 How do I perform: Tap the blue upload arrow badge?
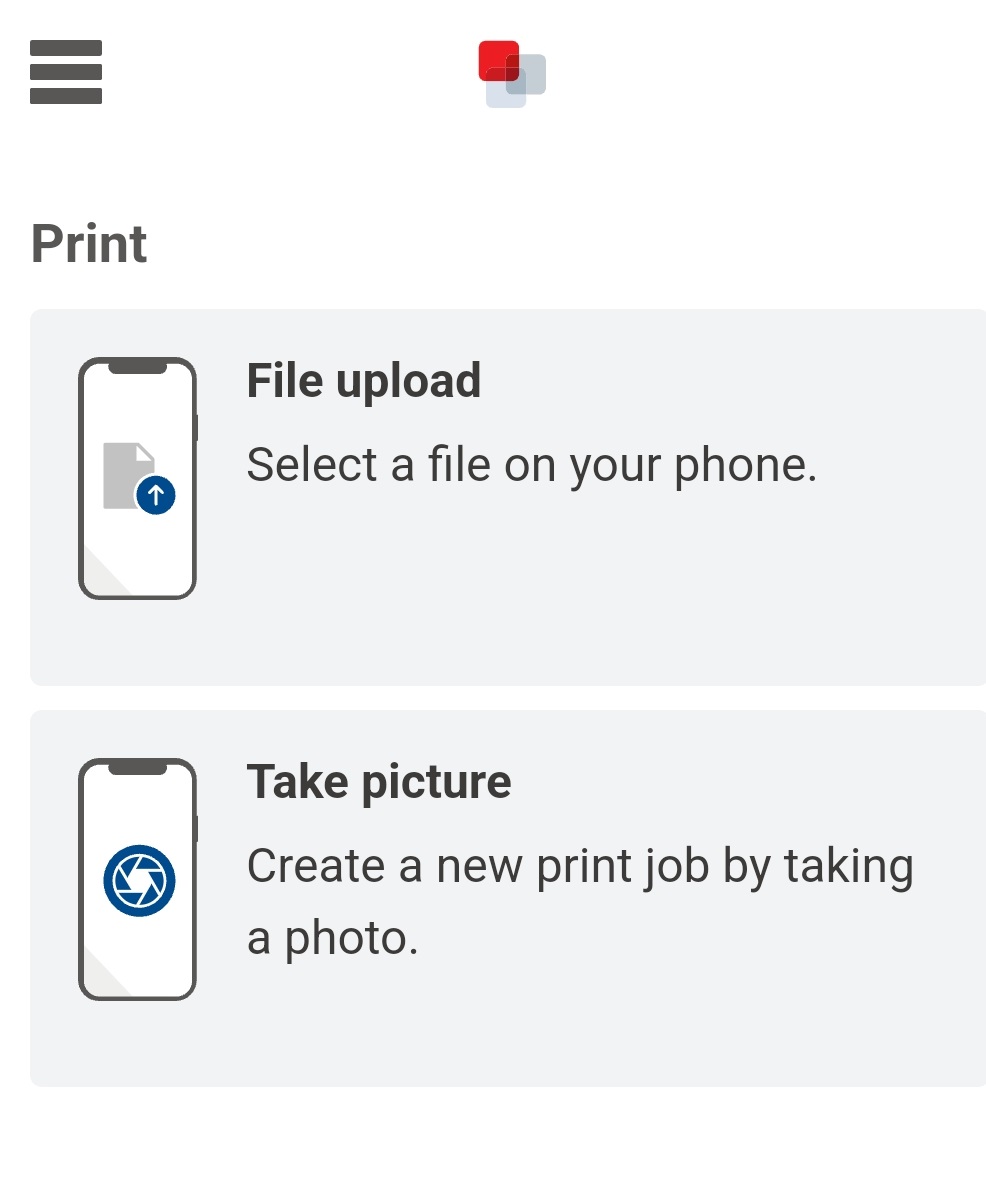pyautogui.click(x=156, y=495)
